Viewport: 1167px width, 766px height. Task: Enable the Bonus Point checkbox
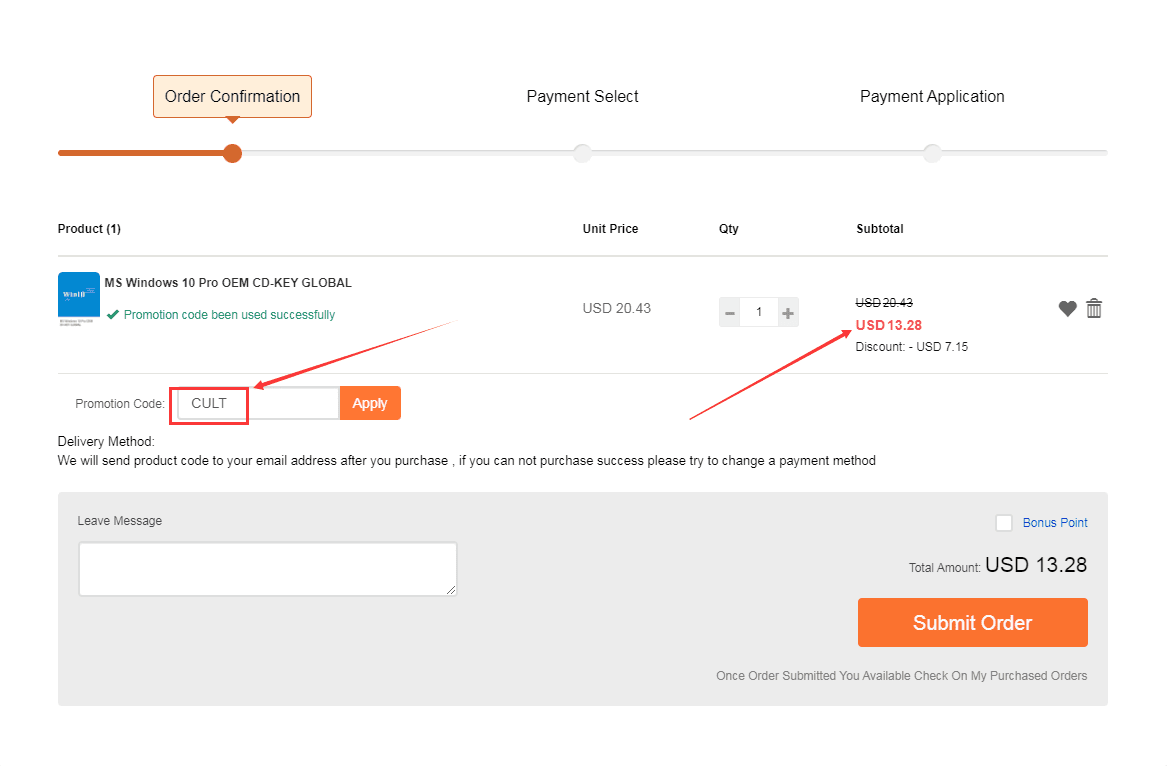click(1004, 523)
